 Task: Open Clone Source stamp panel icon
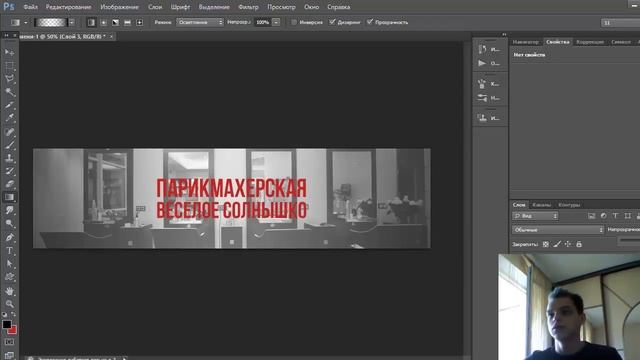[482, 118]
